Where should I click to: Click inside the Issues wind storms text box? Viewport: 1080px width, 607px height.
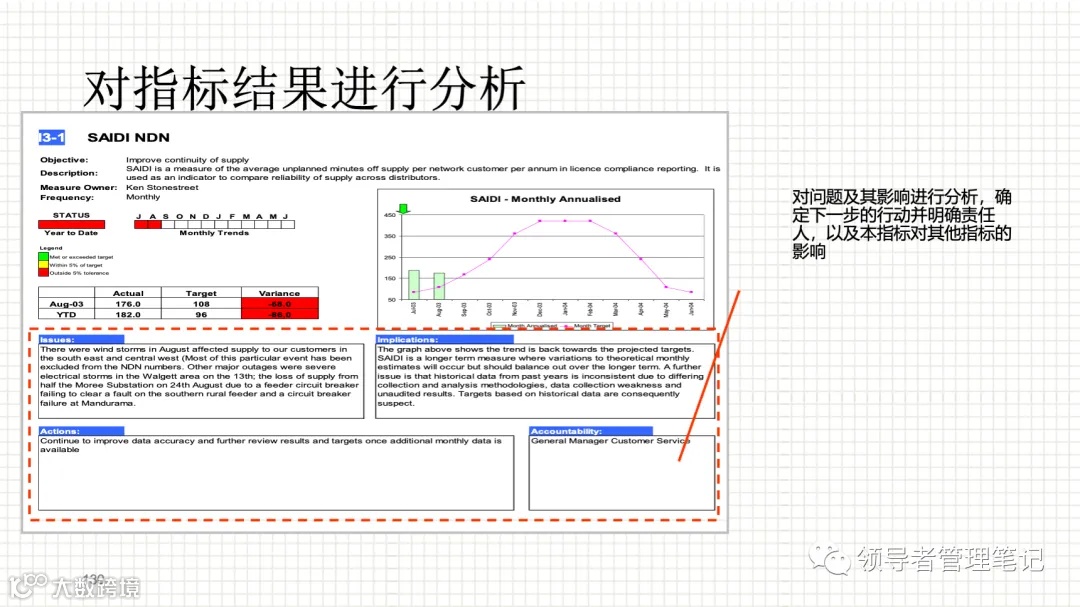click(200, 381)
